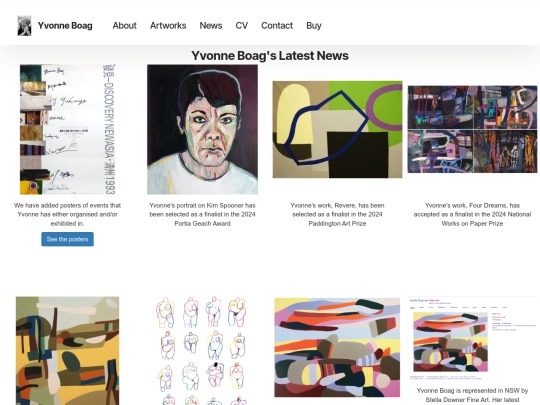Click the Paddington Art Prize news text
The width and height of the screenshot is (540, 405).
click(338, 215)
